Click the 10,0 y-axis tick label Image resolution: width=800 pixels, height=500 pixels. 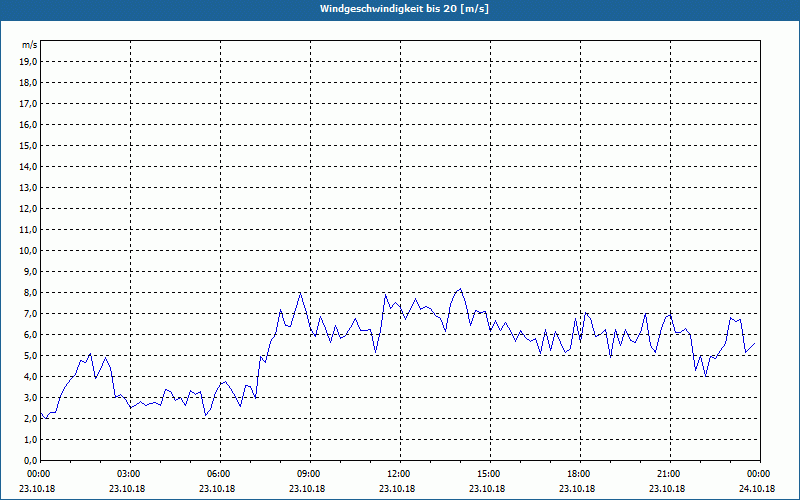pyautogui.click(x=28, y=251)
